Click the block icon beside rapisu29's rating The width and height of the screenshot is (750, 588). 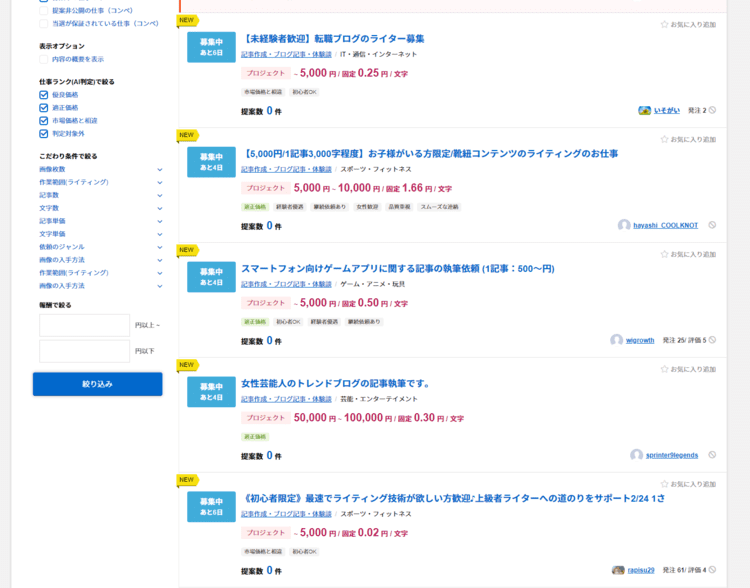(712, 569)
